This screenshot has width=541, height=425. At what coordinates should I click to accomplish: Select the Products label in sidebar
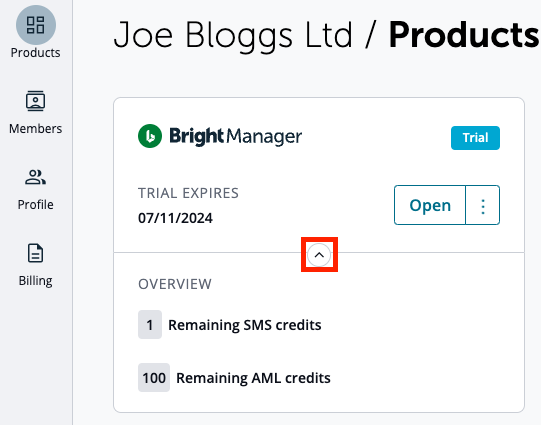pyautogui.click(x=36, y=53)
